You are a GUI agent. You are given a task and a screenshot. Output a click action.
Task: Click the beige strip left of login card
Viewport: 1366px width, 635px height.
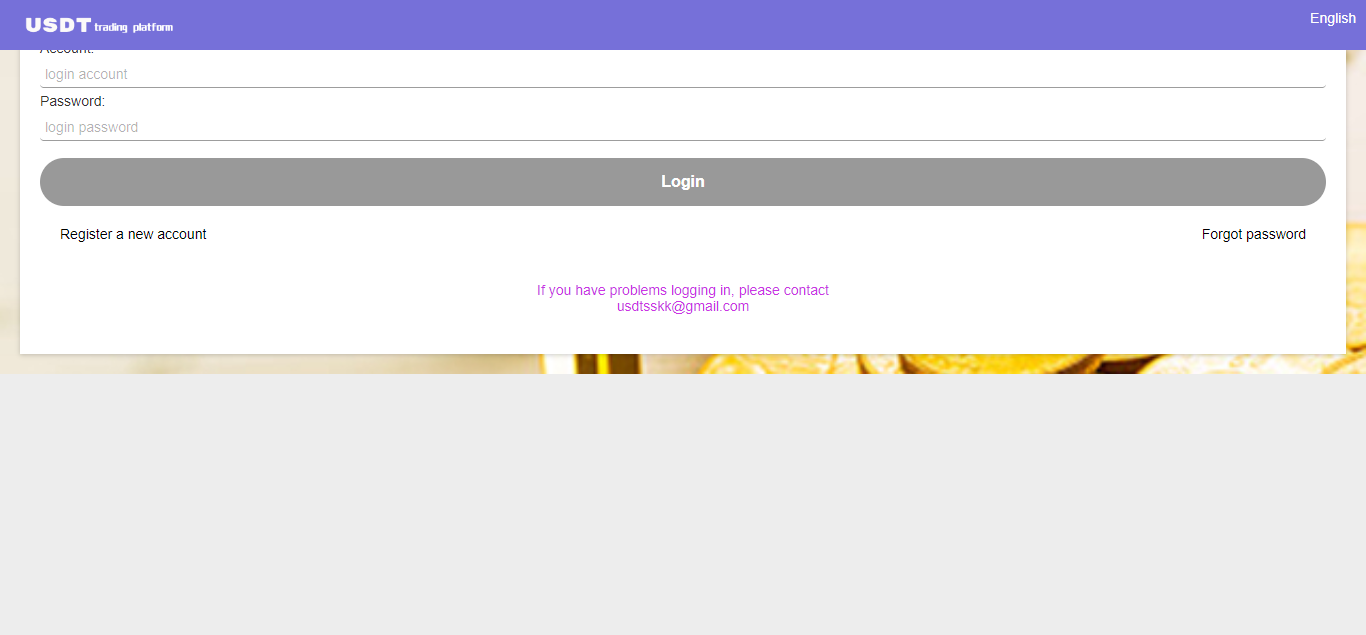9,200
